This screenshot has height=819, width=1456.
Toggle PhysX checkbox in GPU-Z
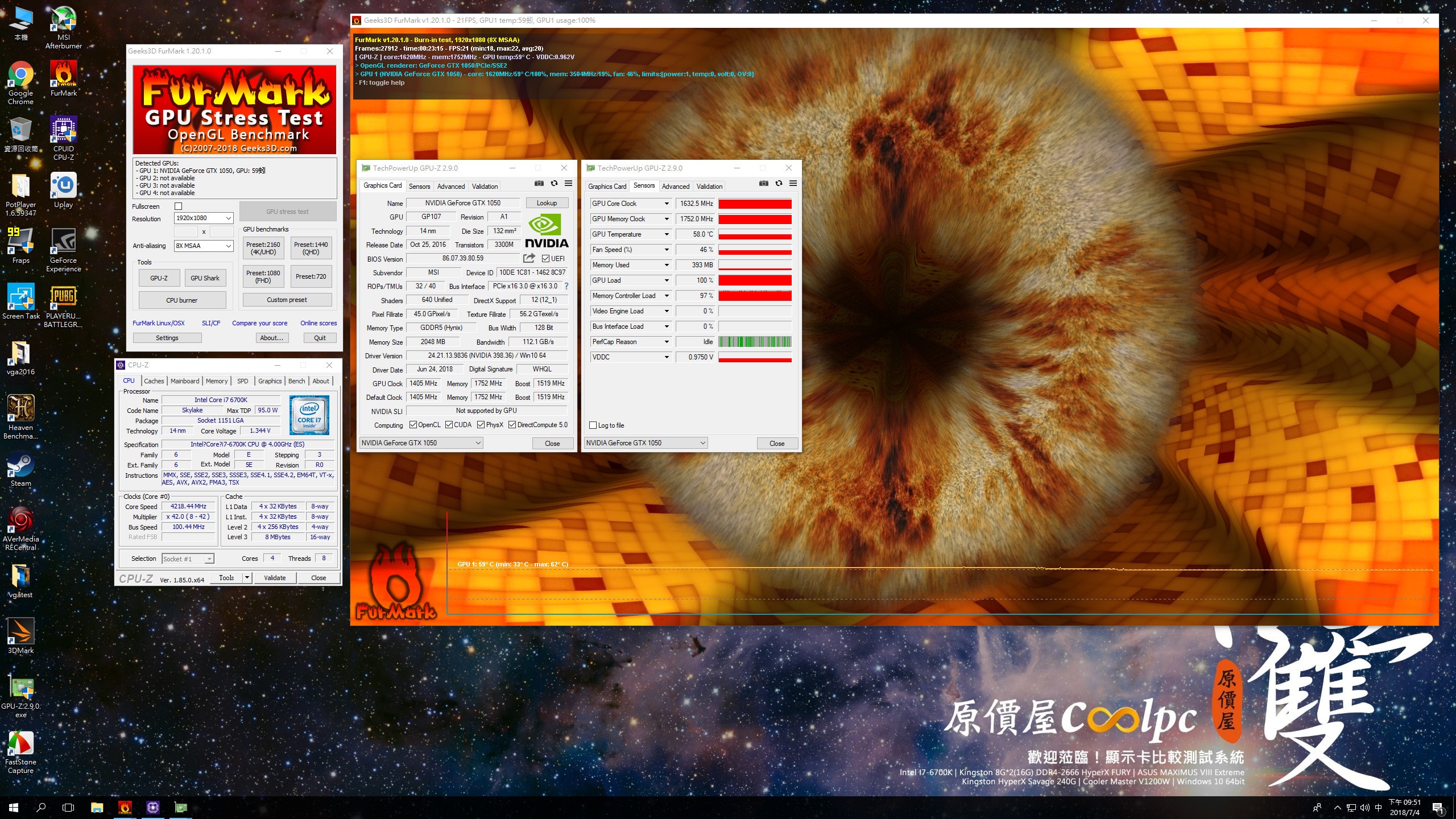coord(481,425)
